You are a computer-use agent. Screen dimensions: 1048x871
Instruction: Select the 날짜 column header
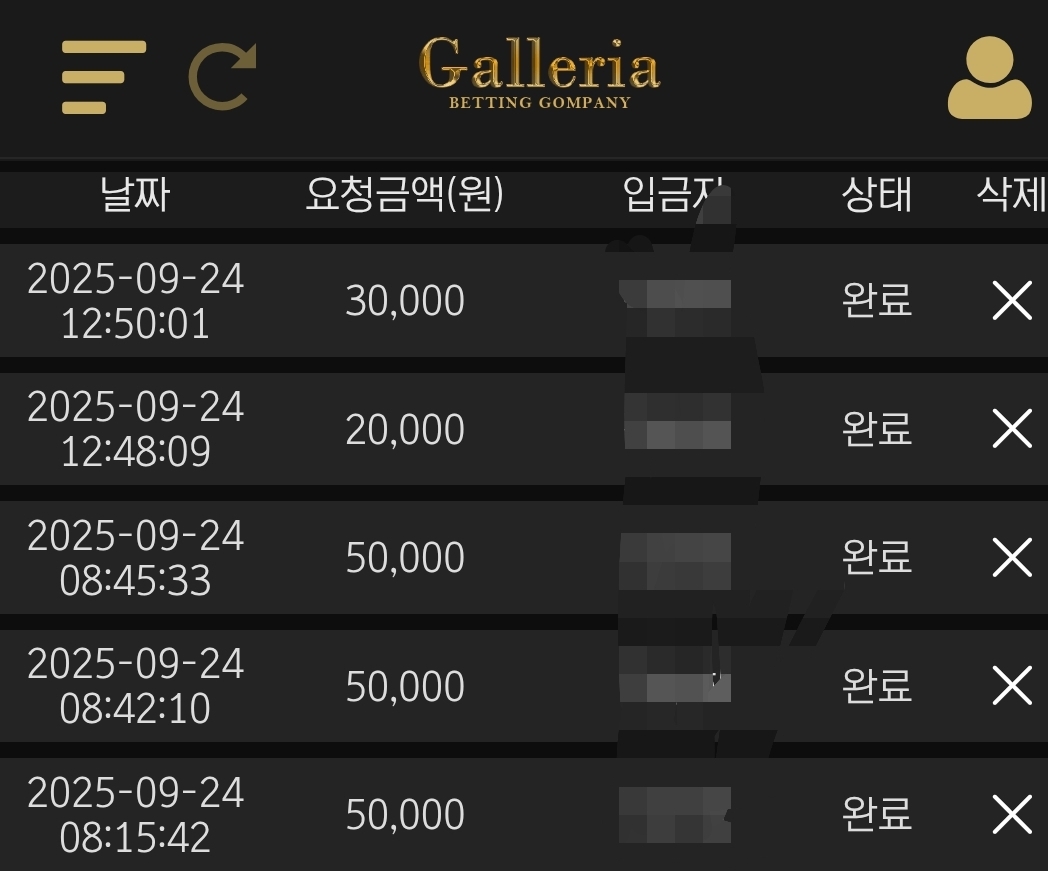135,195
